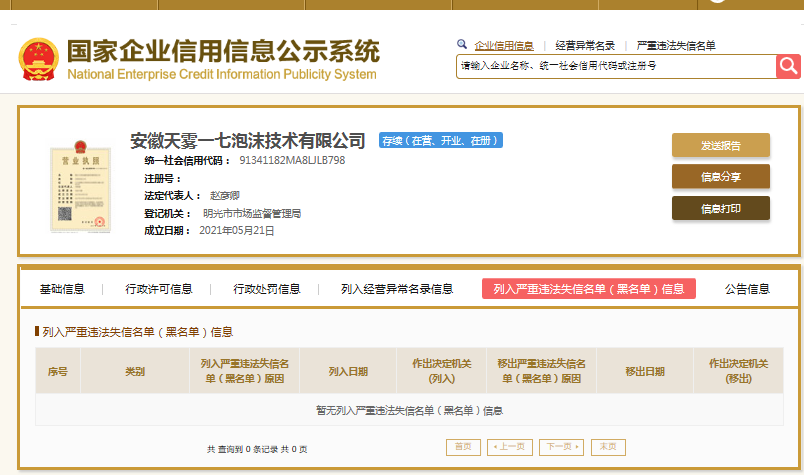Switch to the 列入经营异常名录信息 tab
The height and width of the screenshot is (475, 804).
(x=397, y=289)
